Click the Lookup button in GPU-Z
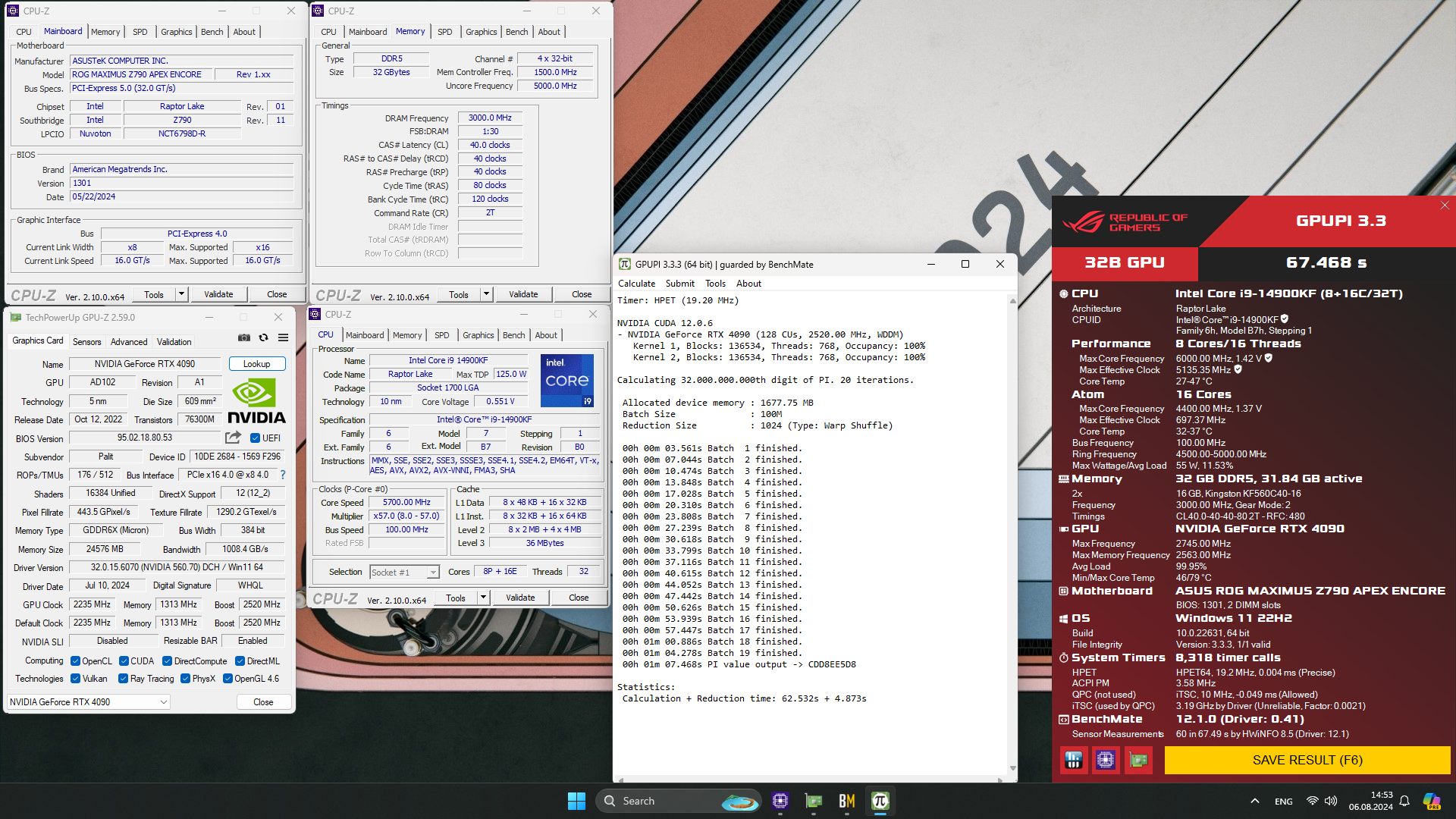1456x819 pixels. [x=256, y=364]
